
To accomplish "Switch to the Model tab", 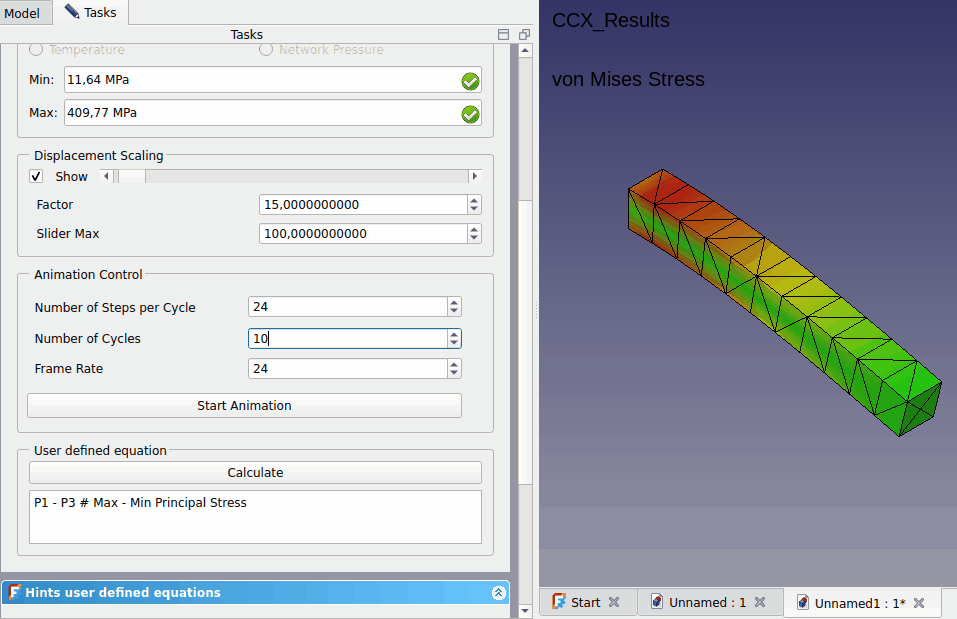I will tap(22, 13).
